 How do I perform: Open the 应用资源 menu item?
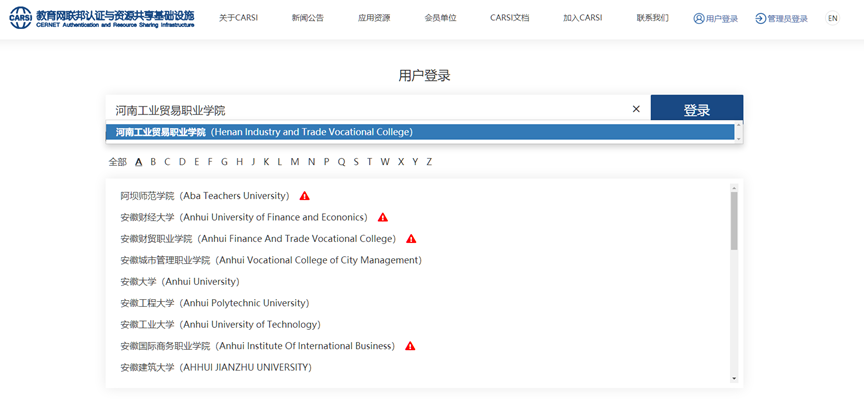point(374,18)
